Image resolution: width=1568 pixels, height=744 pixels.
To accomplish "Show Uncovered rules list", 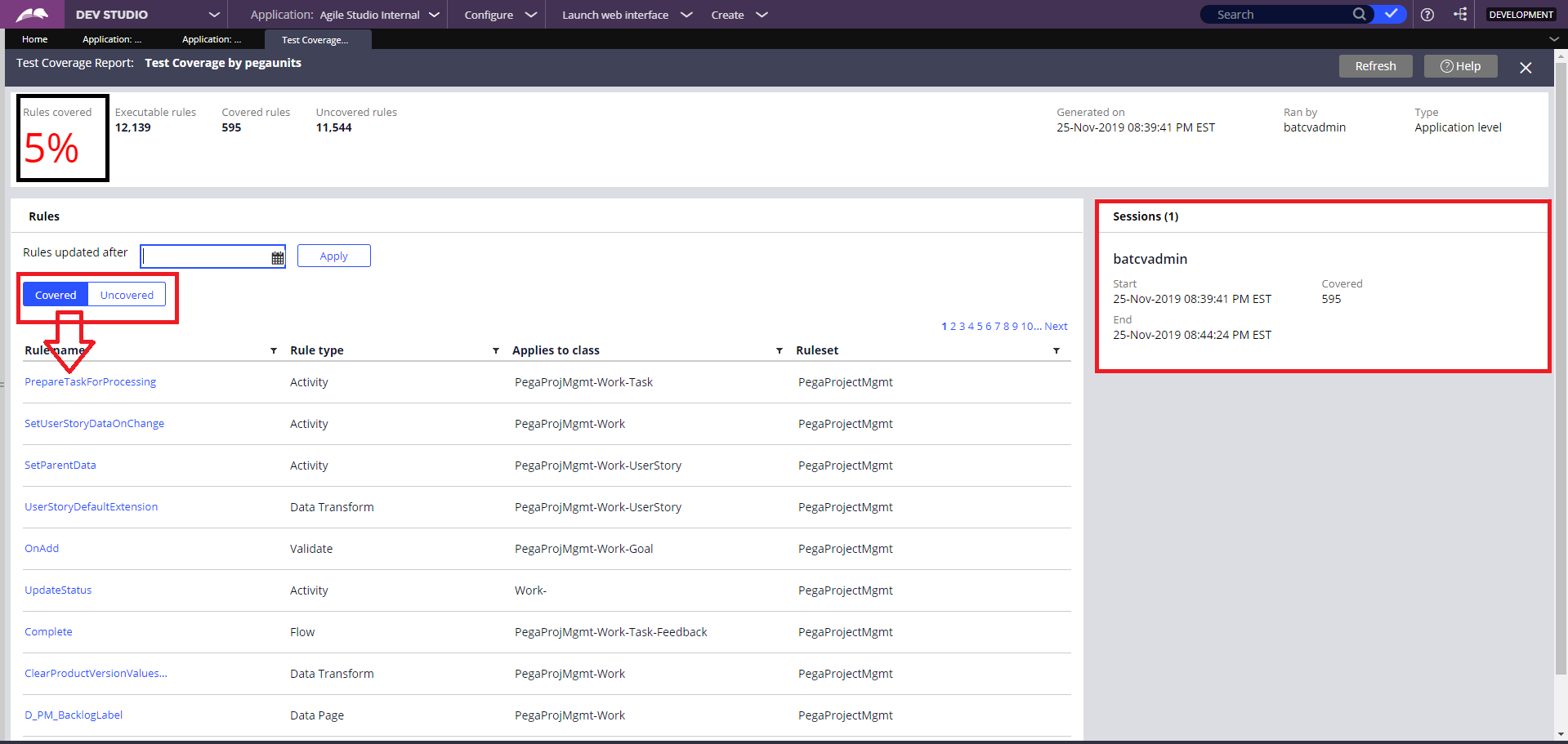I will (127, 295).
